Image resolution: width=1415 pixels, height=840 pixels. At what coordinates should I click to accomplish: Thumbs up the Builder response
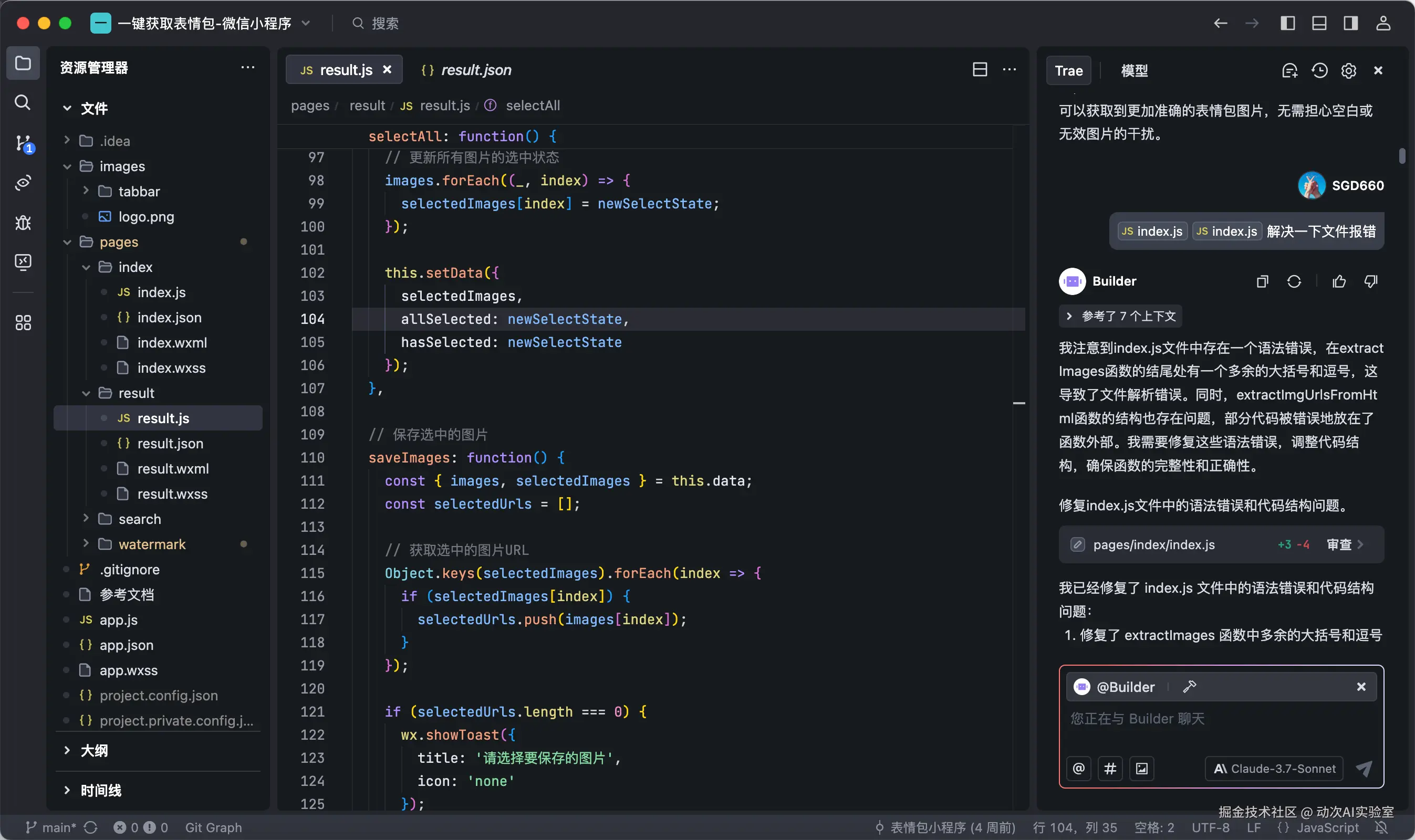point(1339,281)
